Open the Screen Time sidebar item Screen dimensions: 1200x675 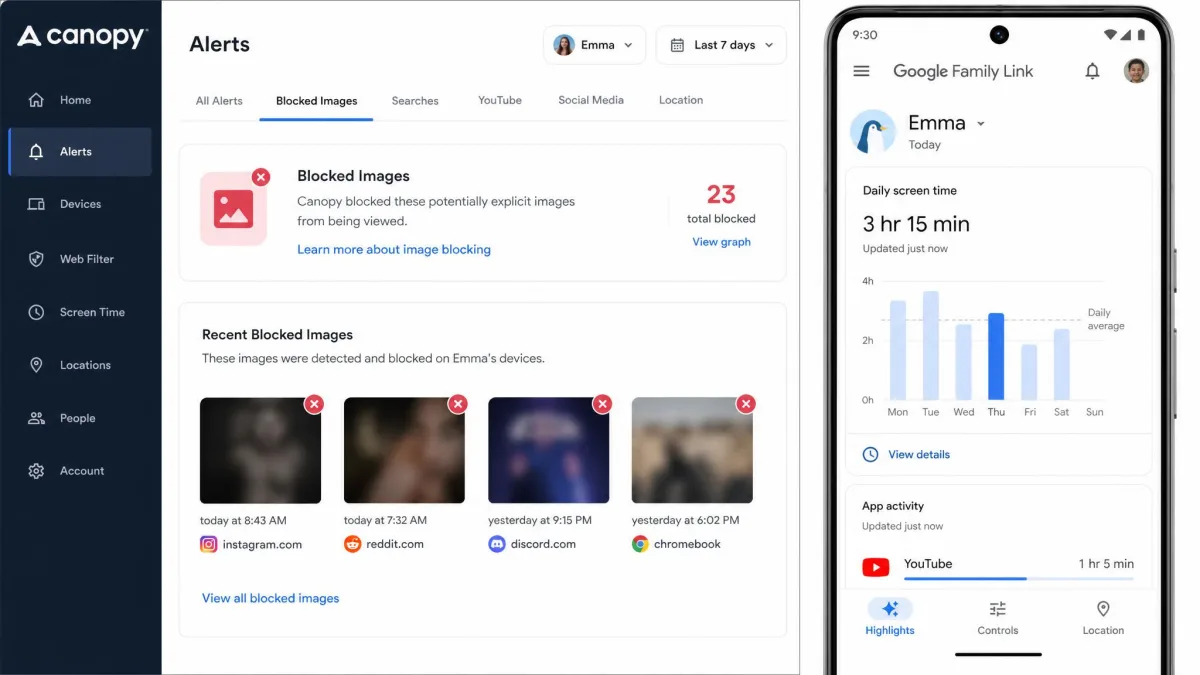pyautogui.click(x=80, y=312)
